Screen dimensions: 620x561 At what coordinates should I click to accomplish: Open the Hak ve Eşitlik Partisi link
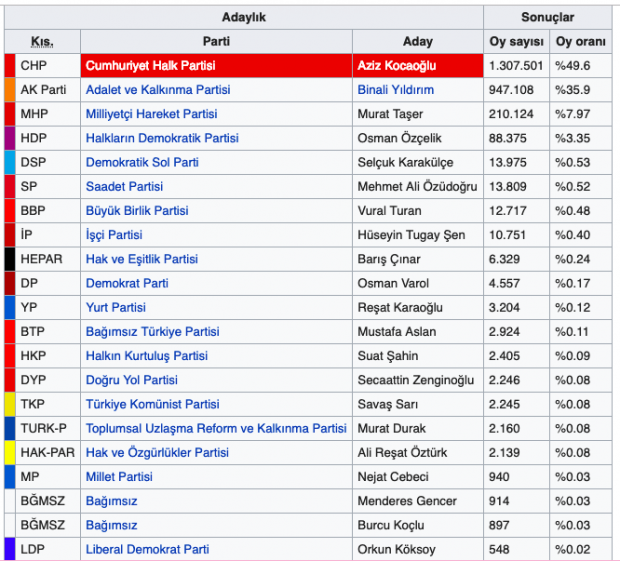coord(142,259)
